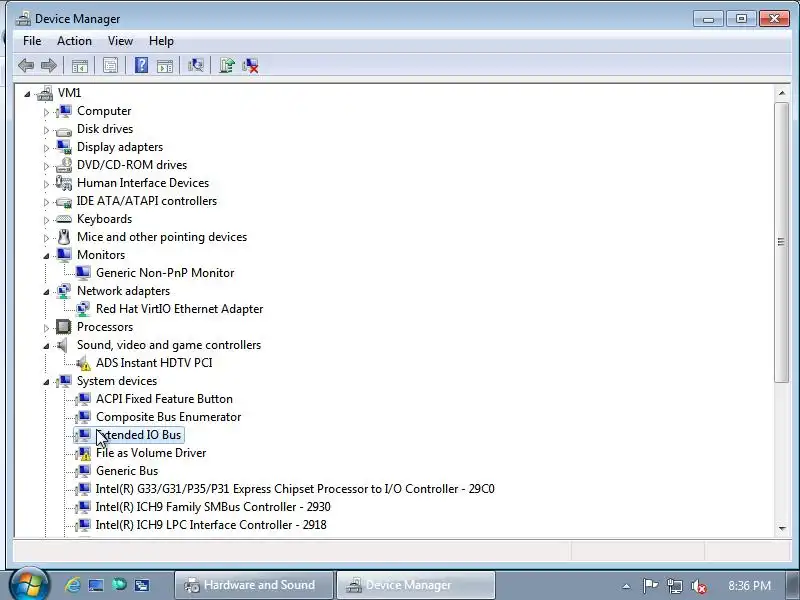Click the Device Manager taskbar button
800x600 pixels.
pyautogui.click(x=415, y=585)
